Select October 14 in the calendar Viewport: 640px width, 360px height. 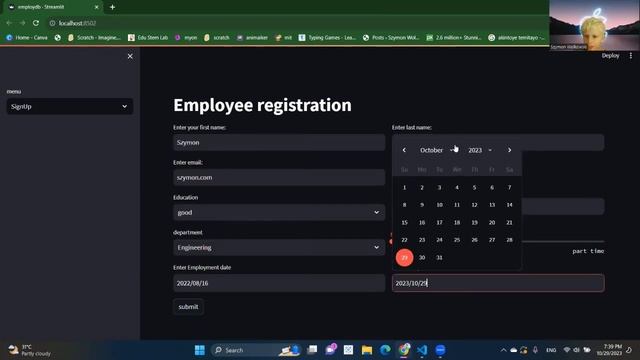coord(509,205)
